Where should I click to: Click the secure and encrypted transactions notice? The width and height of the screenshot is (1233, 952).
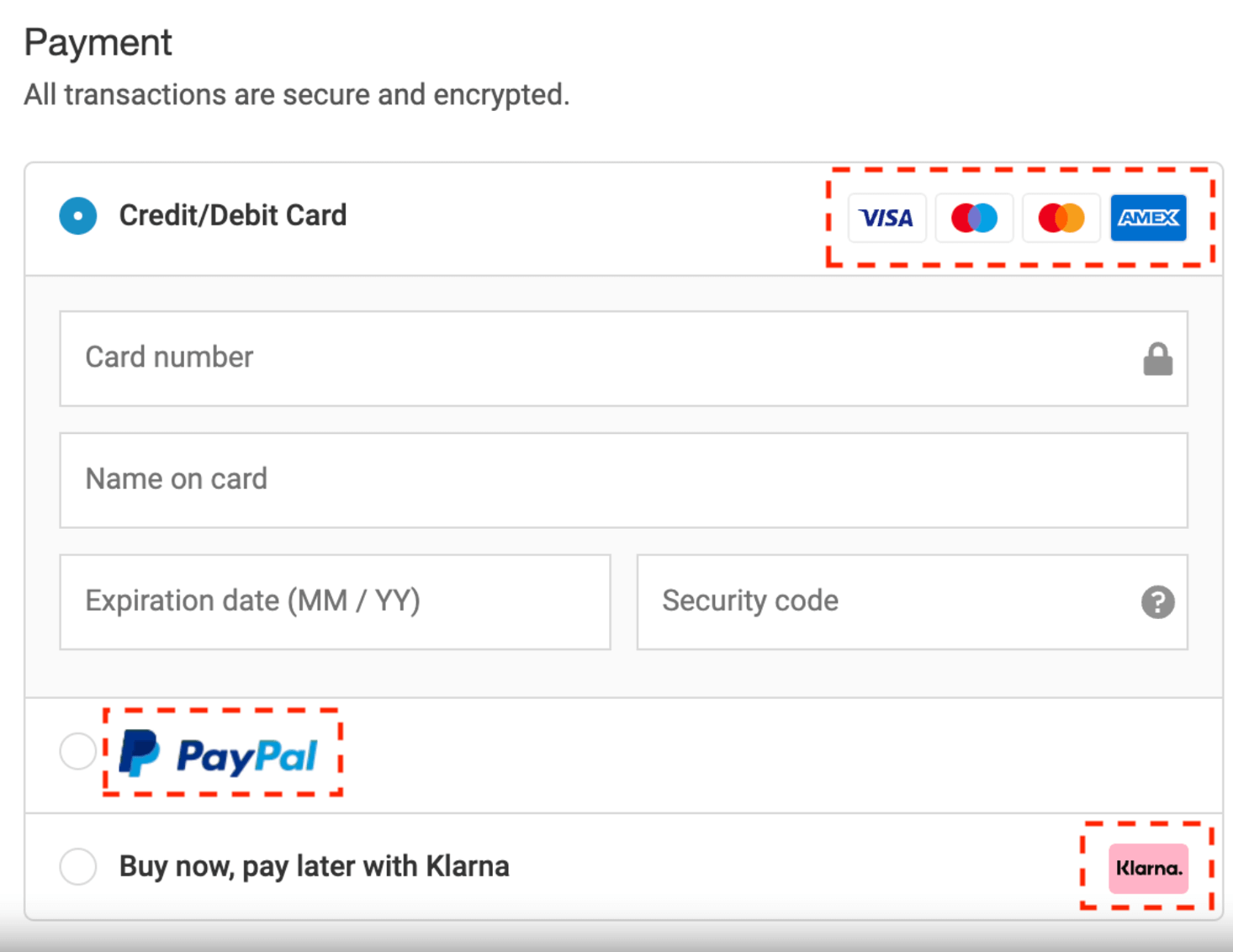pos(297,95)
